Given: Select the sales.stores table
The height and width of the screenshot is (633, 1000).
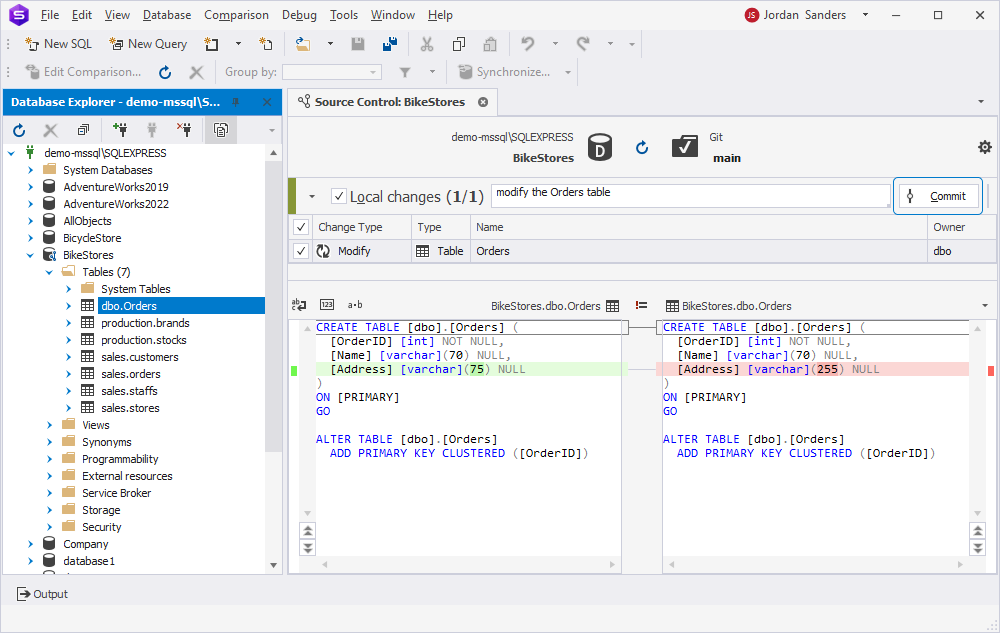Looking at the screenshot, I should [x=130, y=408].
